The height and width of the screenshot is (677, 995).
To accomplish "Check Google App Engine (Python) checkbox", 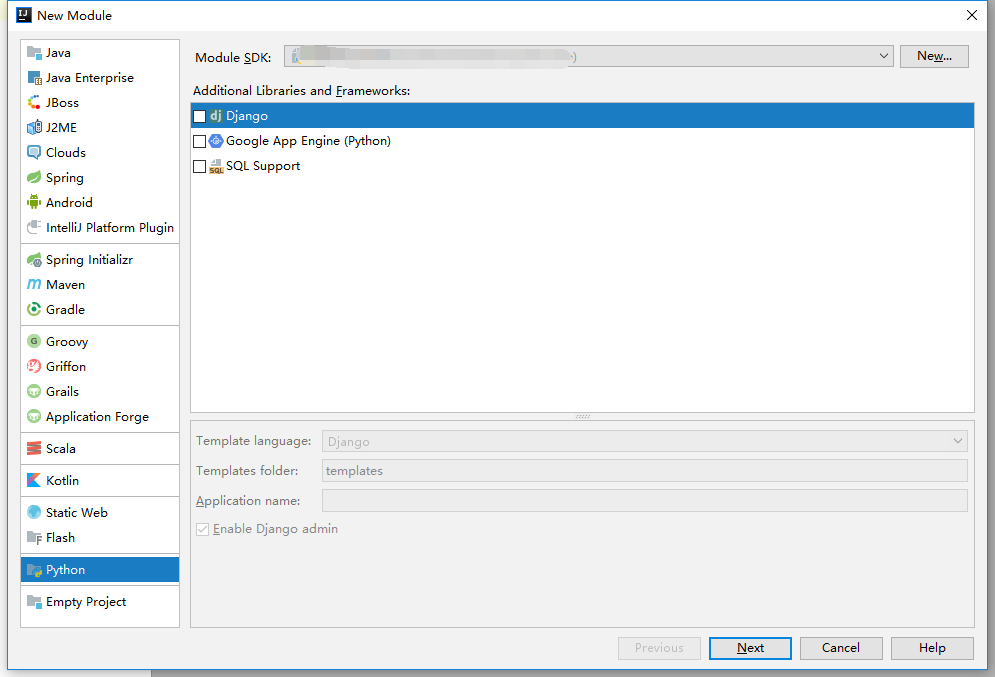I will (199, 141).
